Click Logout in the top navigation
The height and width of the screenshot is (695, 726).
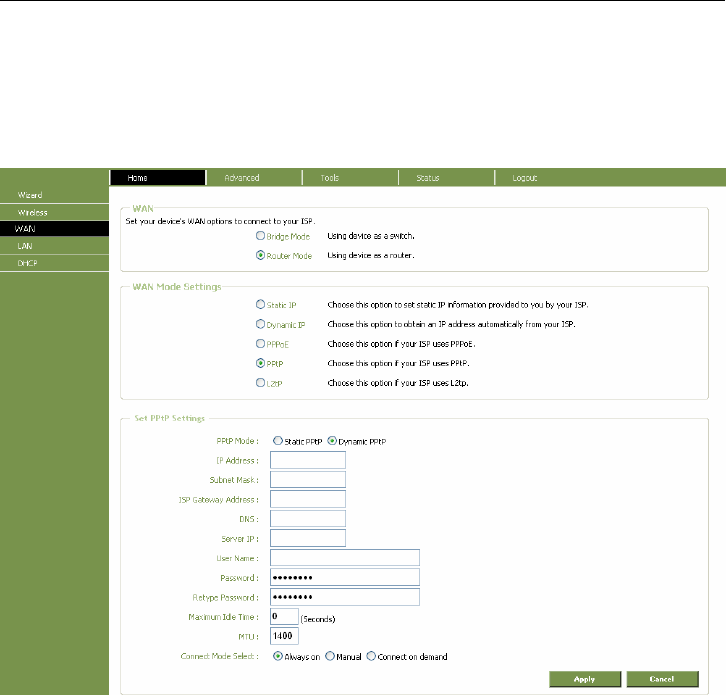pyautogui.click(x=525, y=178)
